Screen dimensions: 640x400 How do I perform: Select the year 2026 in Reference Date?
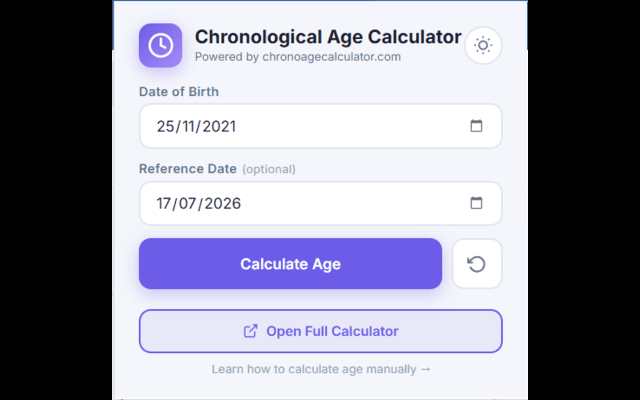[x=222, y=203]
